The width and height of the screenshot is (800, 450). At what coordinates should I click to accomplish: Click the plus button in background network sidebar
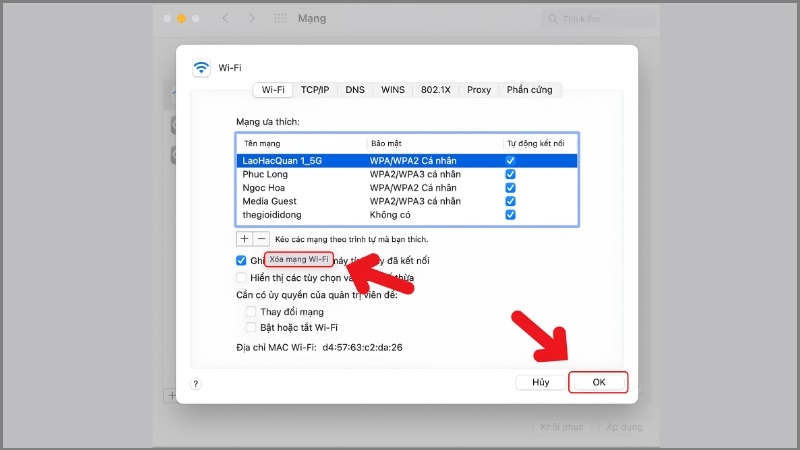(171, 395)
